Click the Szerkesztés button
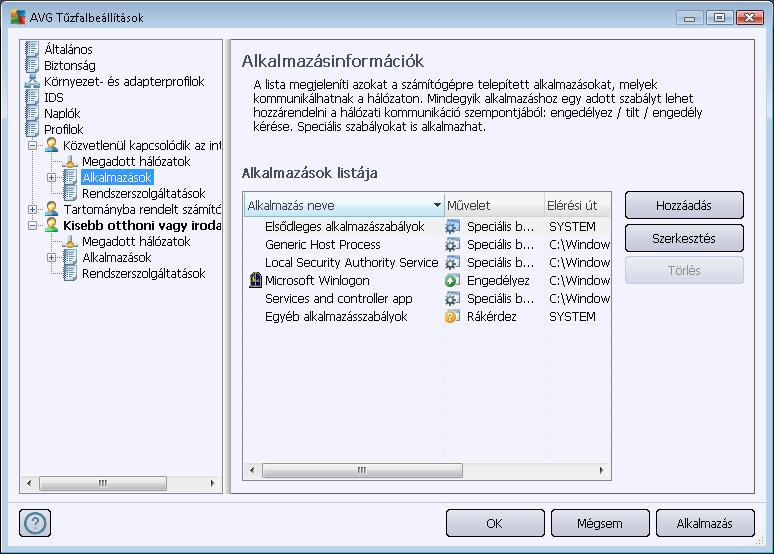Viewport: 774px width, 554px height. (684, 238)
